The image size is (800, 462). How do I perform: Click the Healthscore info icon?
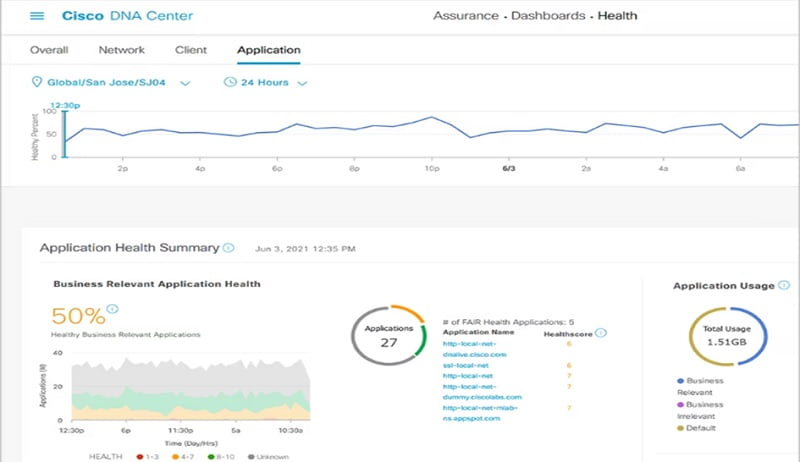pyautogui.click(x=600, y=333)
